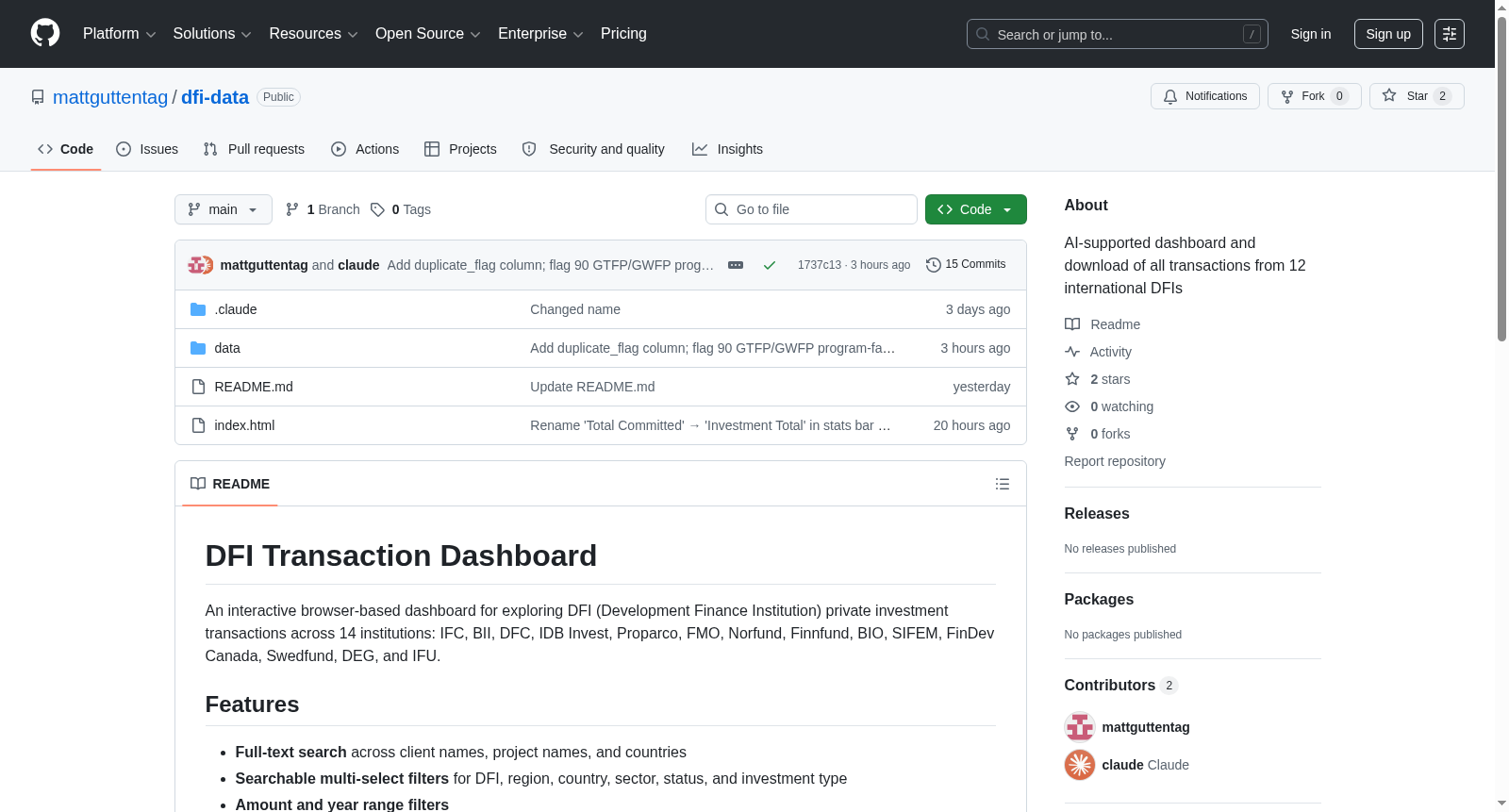This screenshot has width=1509, height=812.
Task: Open the Security and quality tab
Action: [593, 149]
